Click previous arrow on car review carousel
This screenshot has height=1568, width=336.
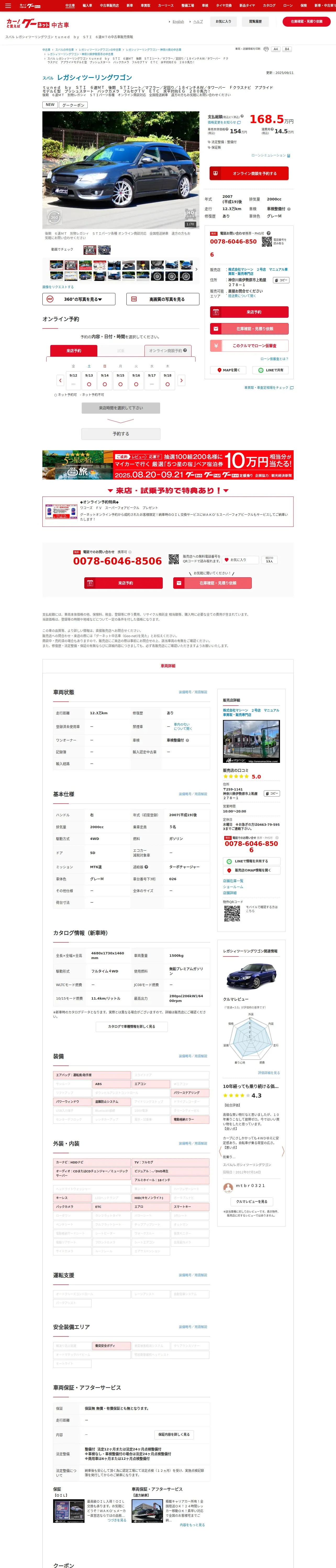(x=220, y=1151)
